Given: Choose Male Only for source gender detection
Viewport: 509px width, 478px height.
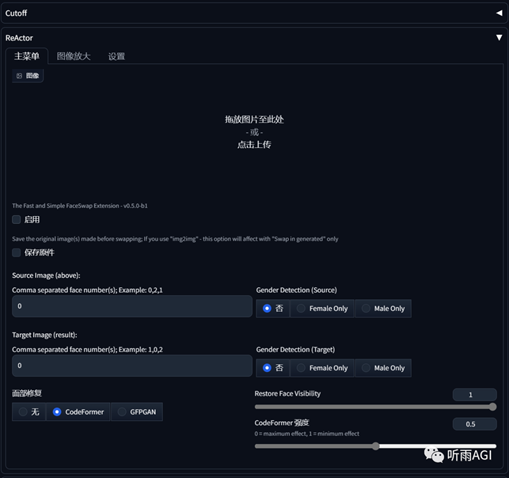Looking at the screenshot, I should (x=383, y=309).
